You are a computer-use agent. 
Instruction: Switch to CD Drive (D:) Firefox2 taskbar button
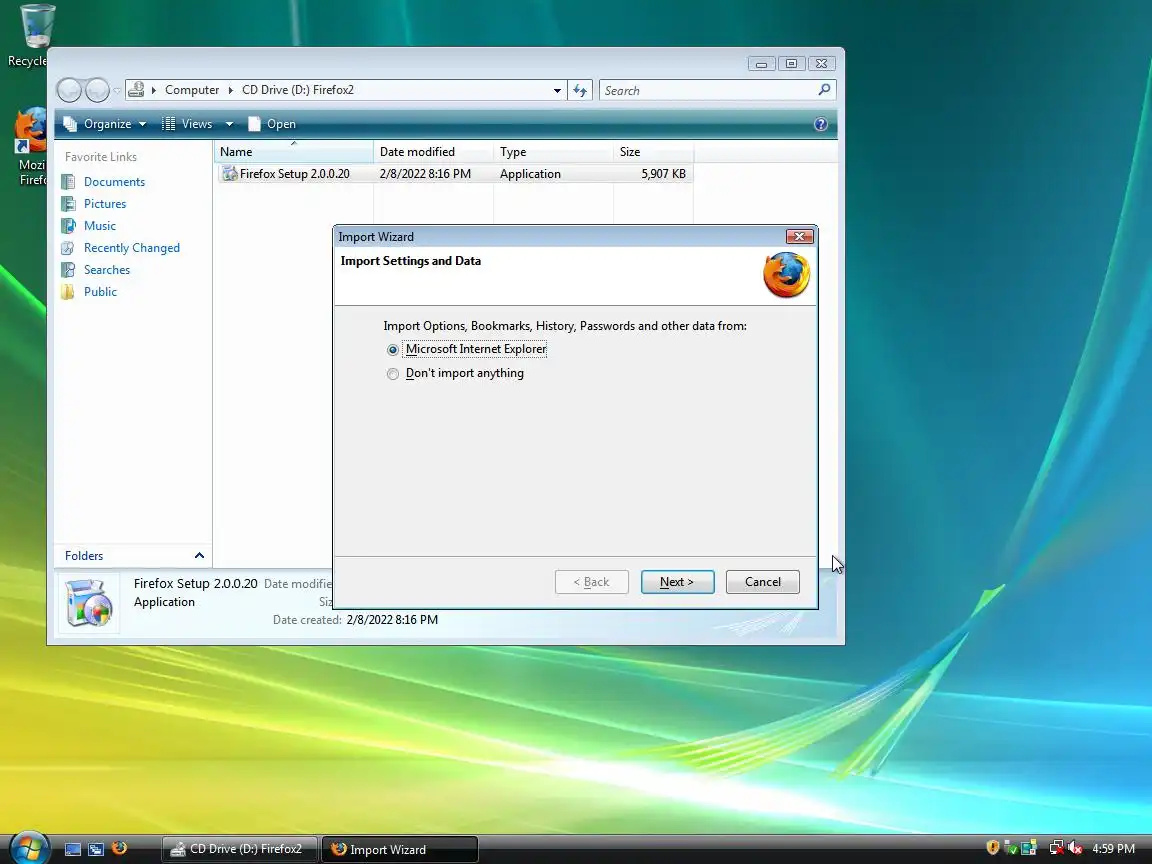pyautogui.click(x=240, y=849)
